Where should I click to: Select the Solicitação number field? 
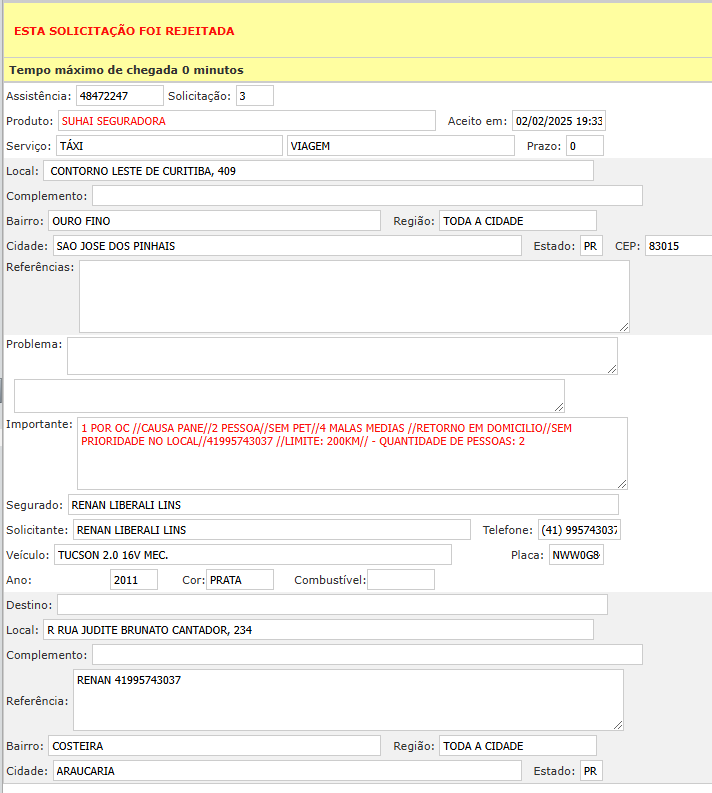254,96
